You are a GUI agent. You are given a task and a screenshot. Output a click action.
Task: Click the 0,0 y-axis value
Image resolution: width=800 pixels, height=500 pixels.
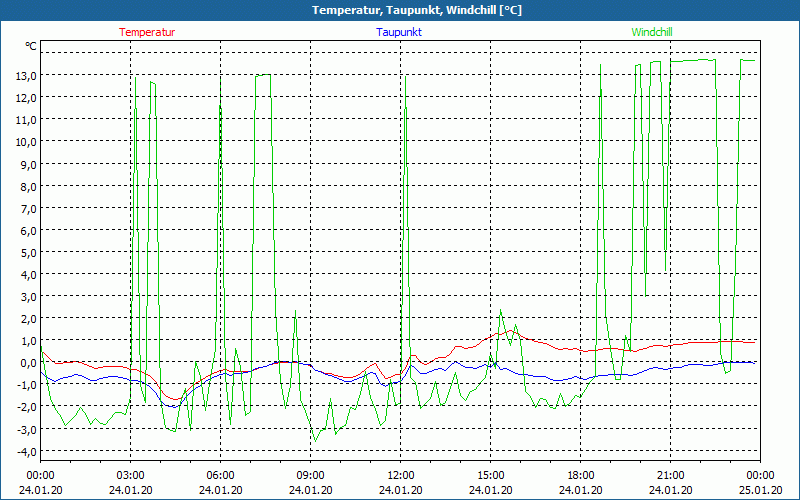tap(29, 363)
